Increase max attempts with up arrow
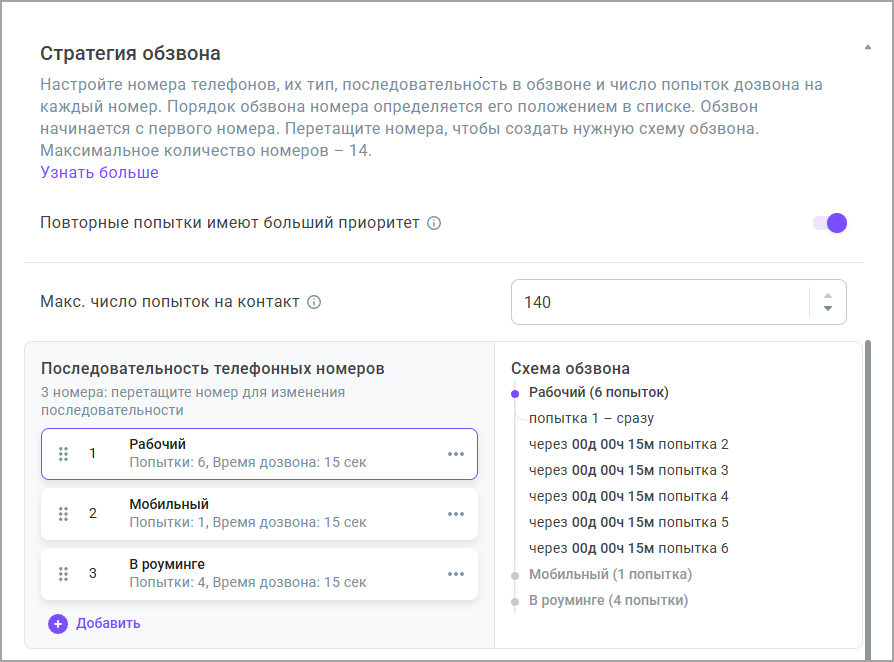The image size is (894, 662). point(827,295)
